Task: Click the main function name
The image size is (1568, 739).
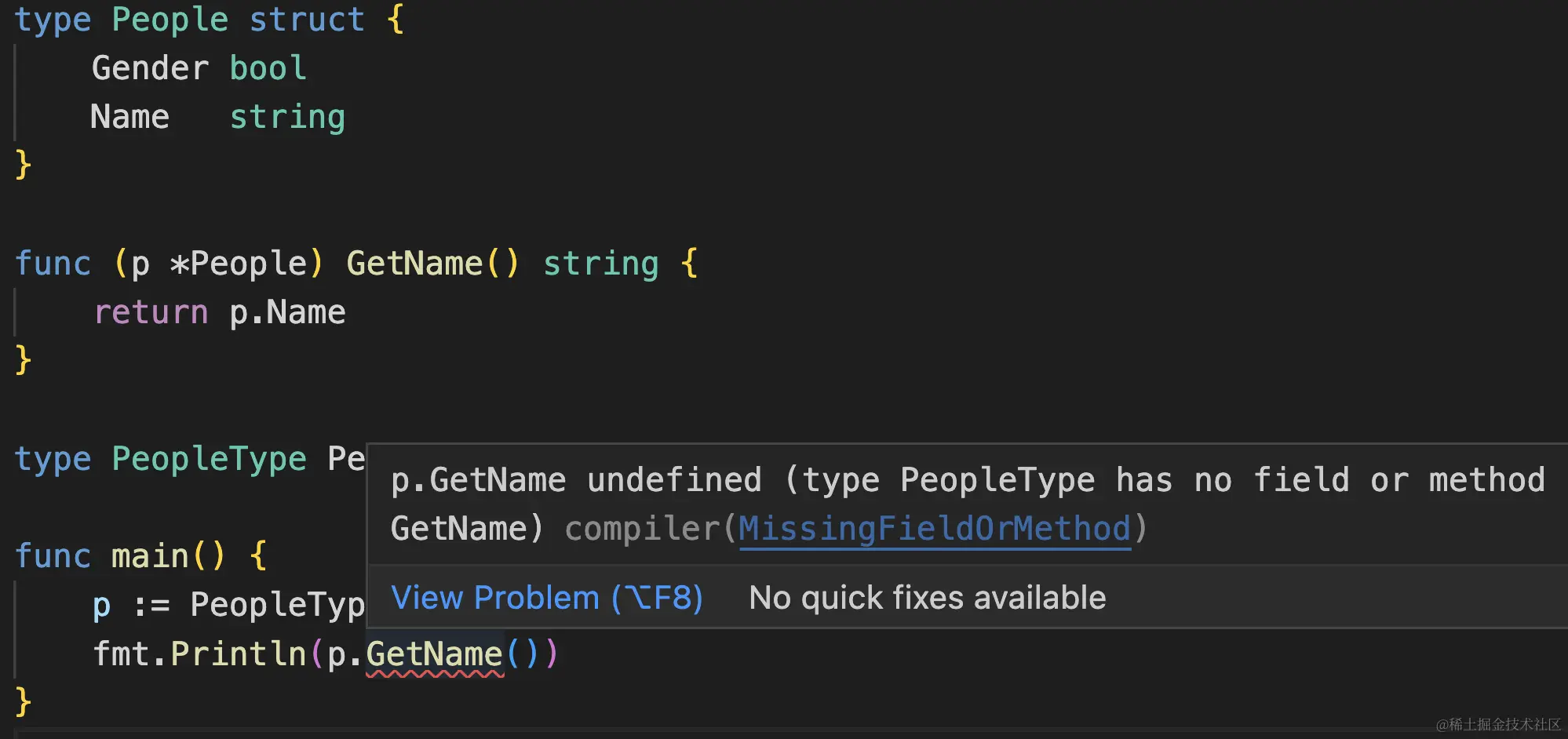Action: coord(150,556)
